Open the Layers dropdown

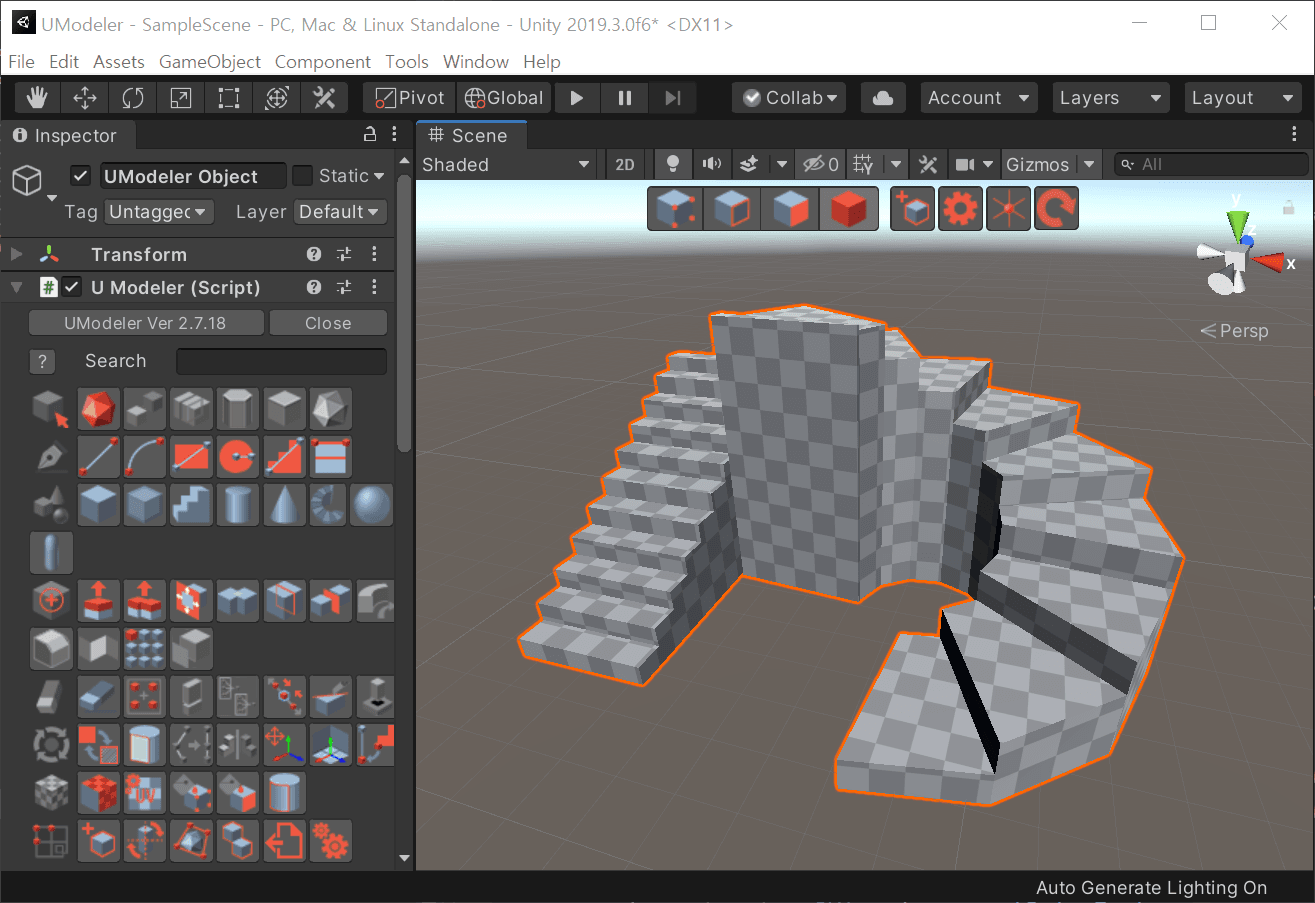(x=1110, y=98)
